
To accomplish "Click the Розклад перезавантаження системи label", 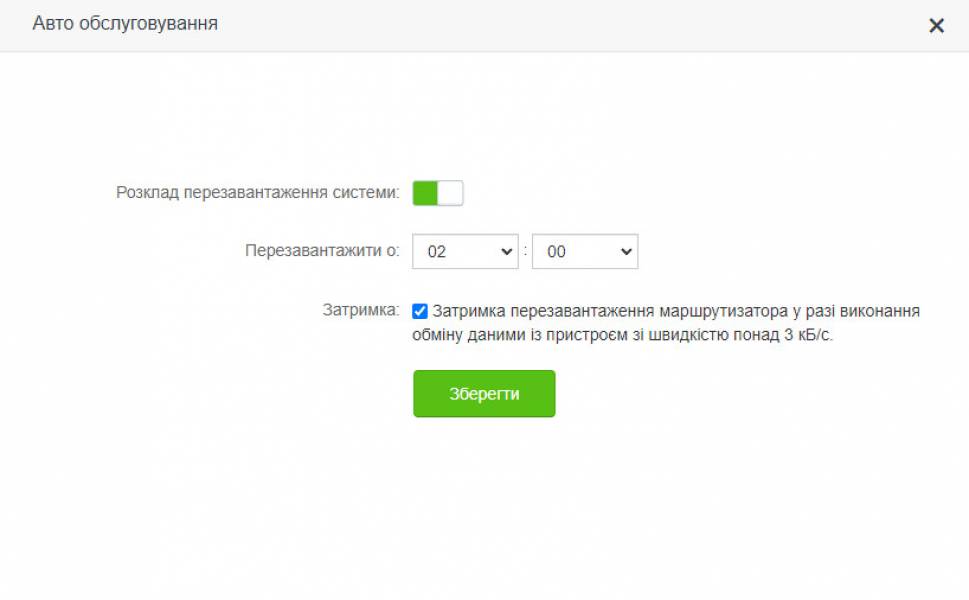I will tap(258, 193).
